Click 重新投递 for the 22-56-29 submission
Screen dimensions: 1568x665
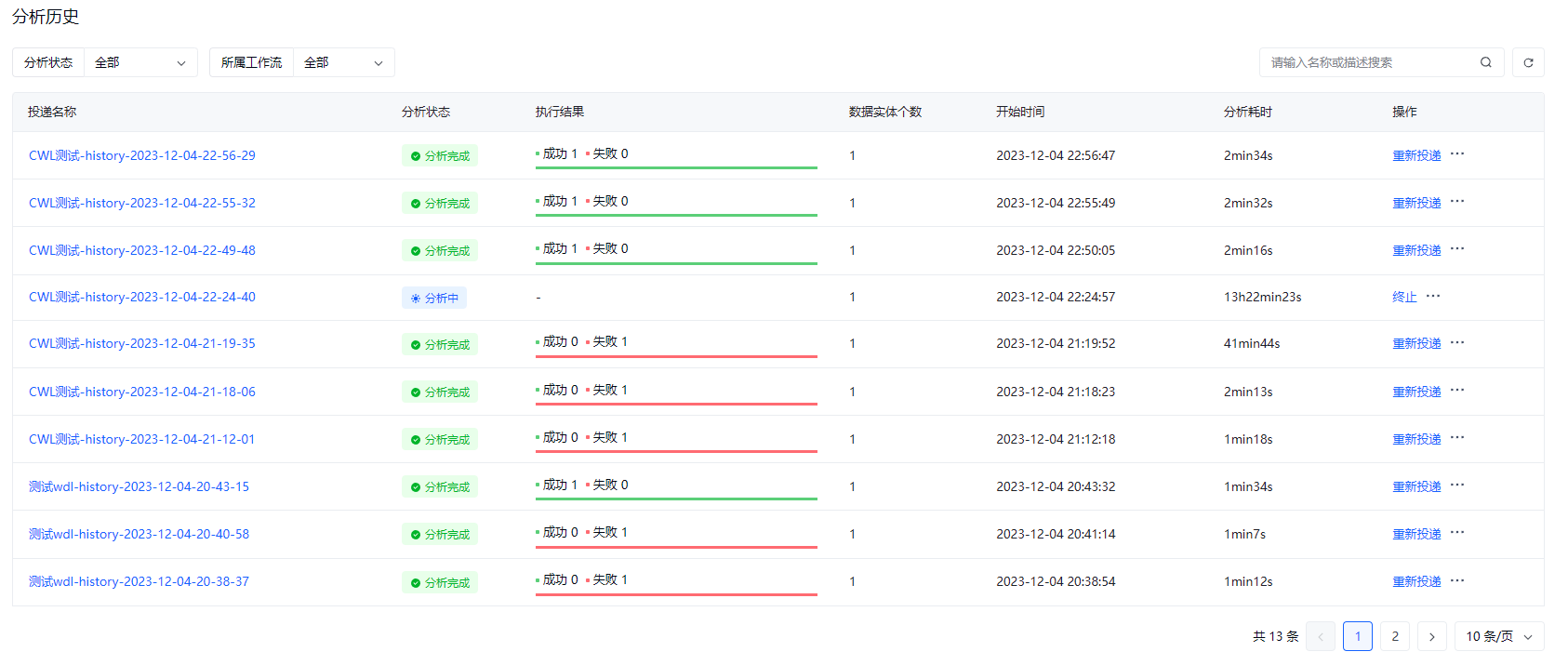(1416, 155)
